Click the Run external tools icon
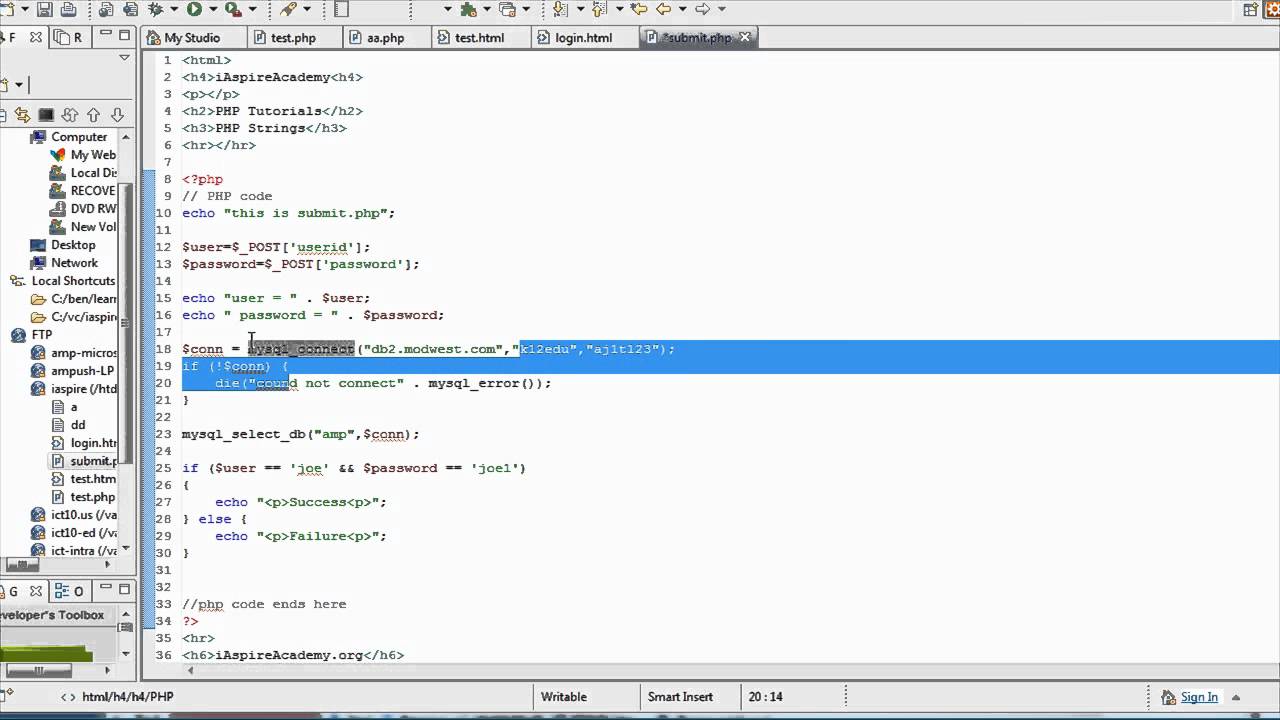Screen dimensions: 1280x720 [233, 9]
